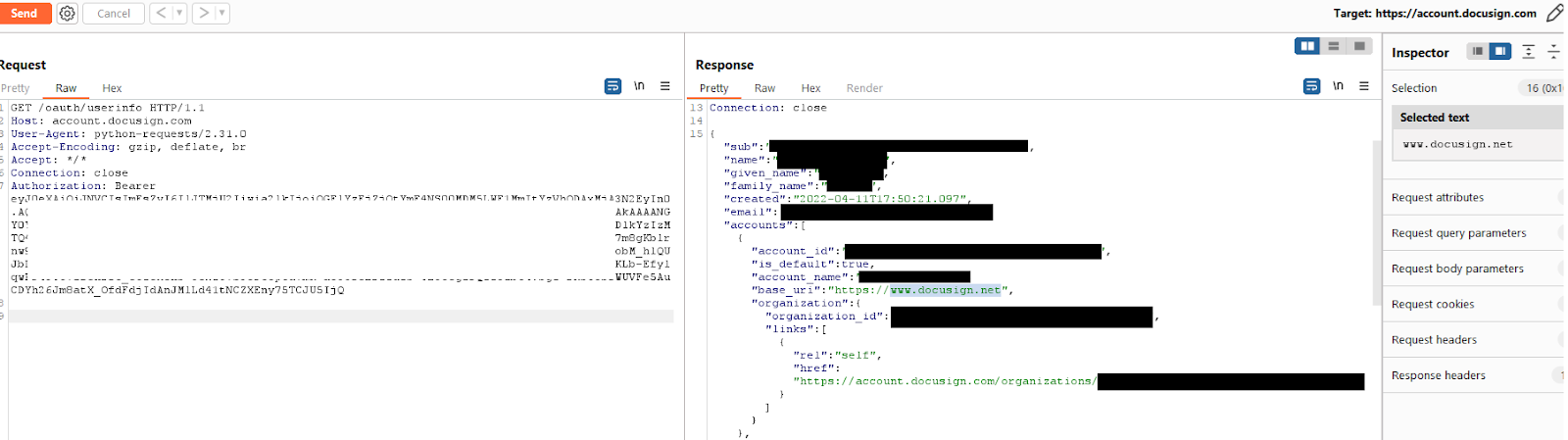
Task: Expand Request headers section
Action: click(1475, 340)
